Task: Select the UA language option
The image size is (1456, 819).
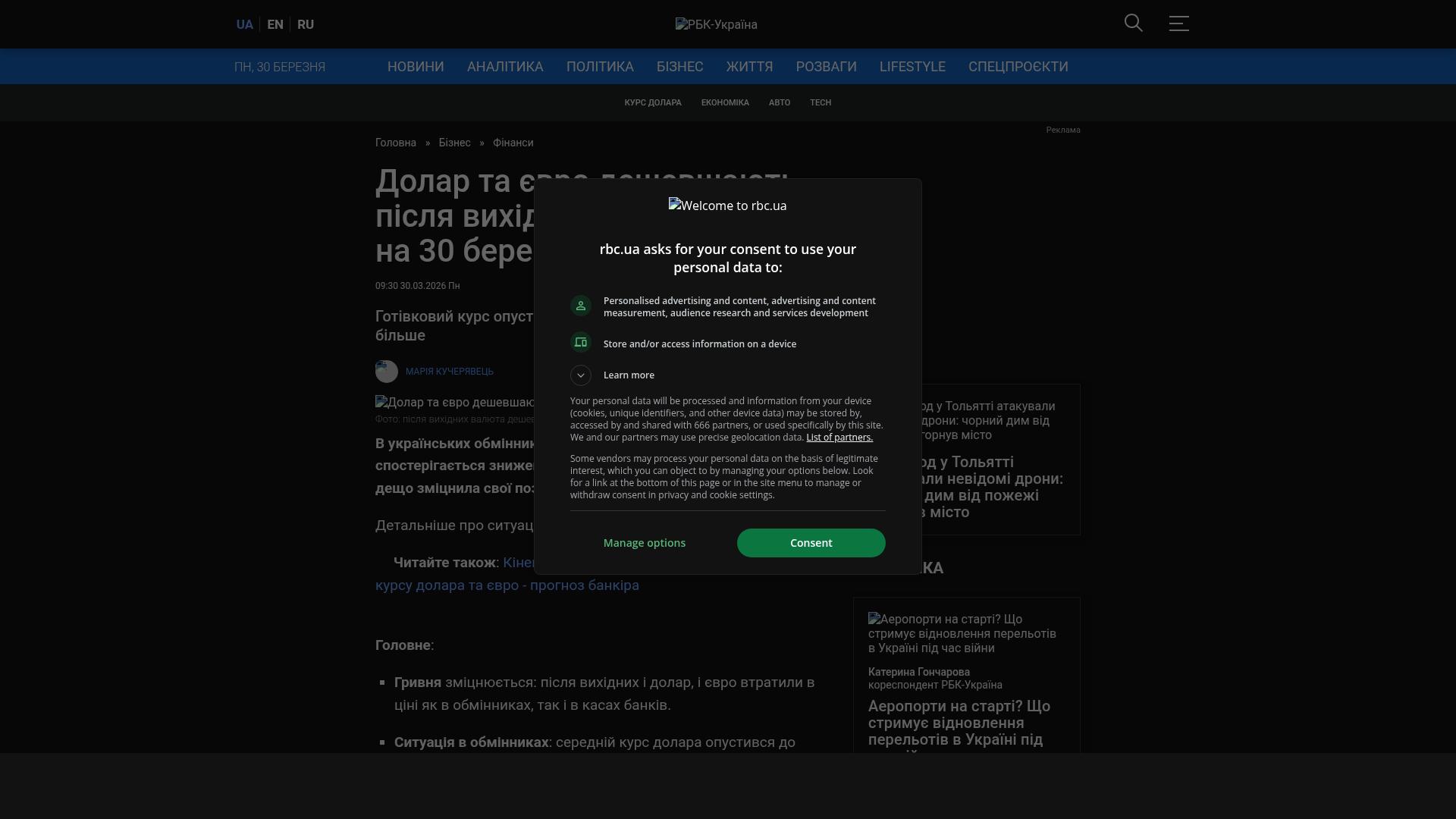Action: click(x=244, y=24)
